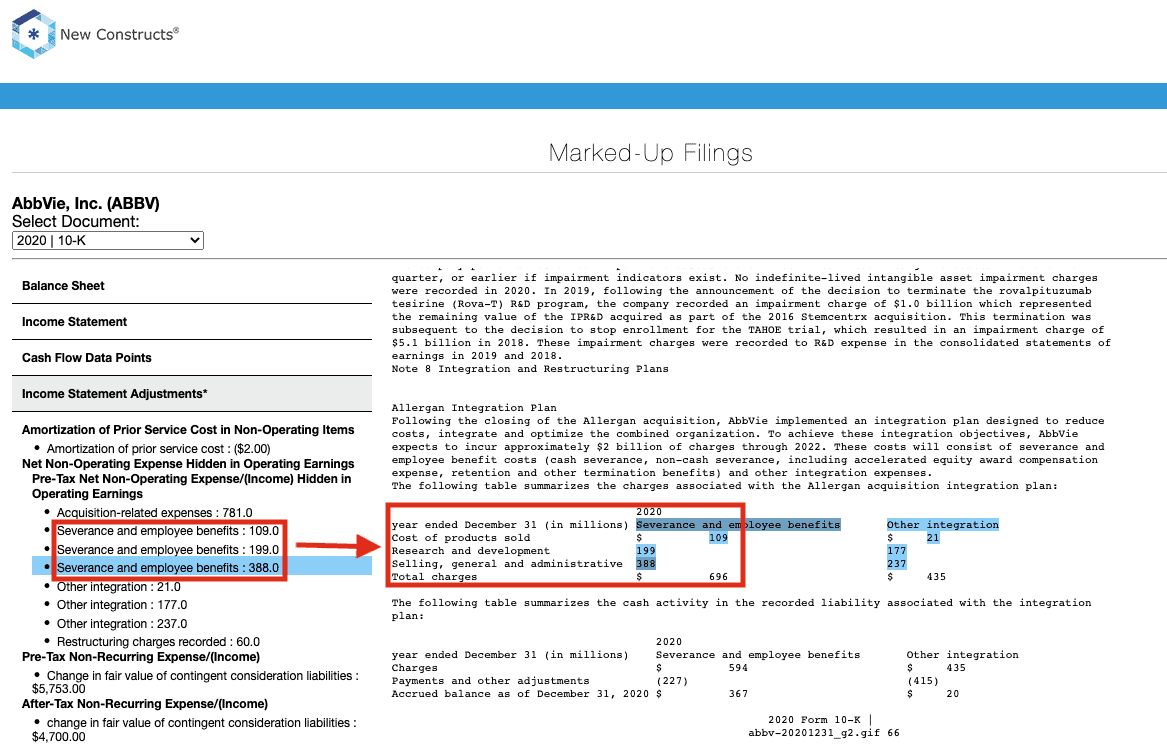Viewport: 1167px width, 754px height.
Task: Click Acquisition-related expenses : 781.0 item
Action: tap(155, 513)
